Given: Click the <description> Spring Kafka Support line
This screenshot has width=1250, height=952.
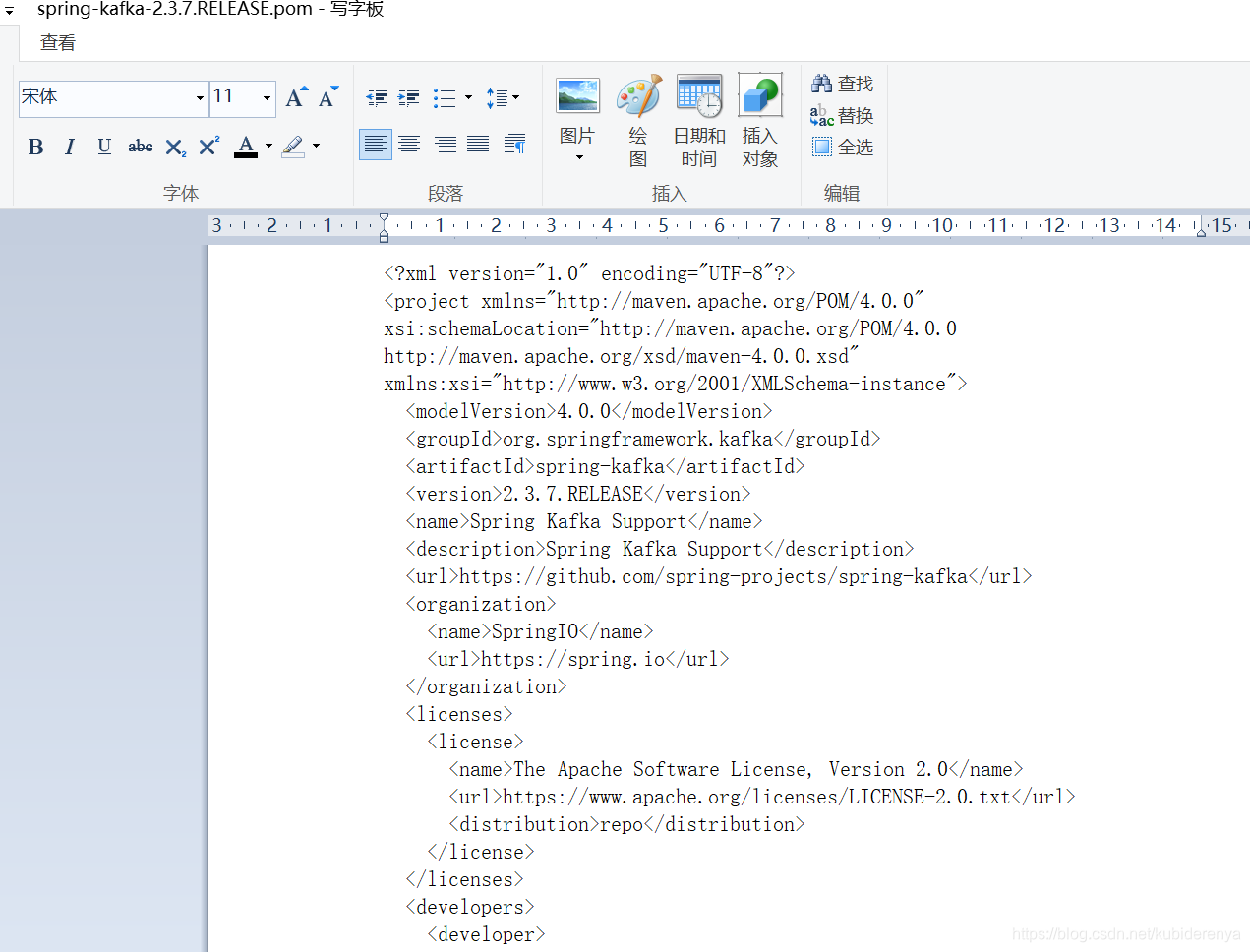Looking at the screenshot, I should 660,549.
